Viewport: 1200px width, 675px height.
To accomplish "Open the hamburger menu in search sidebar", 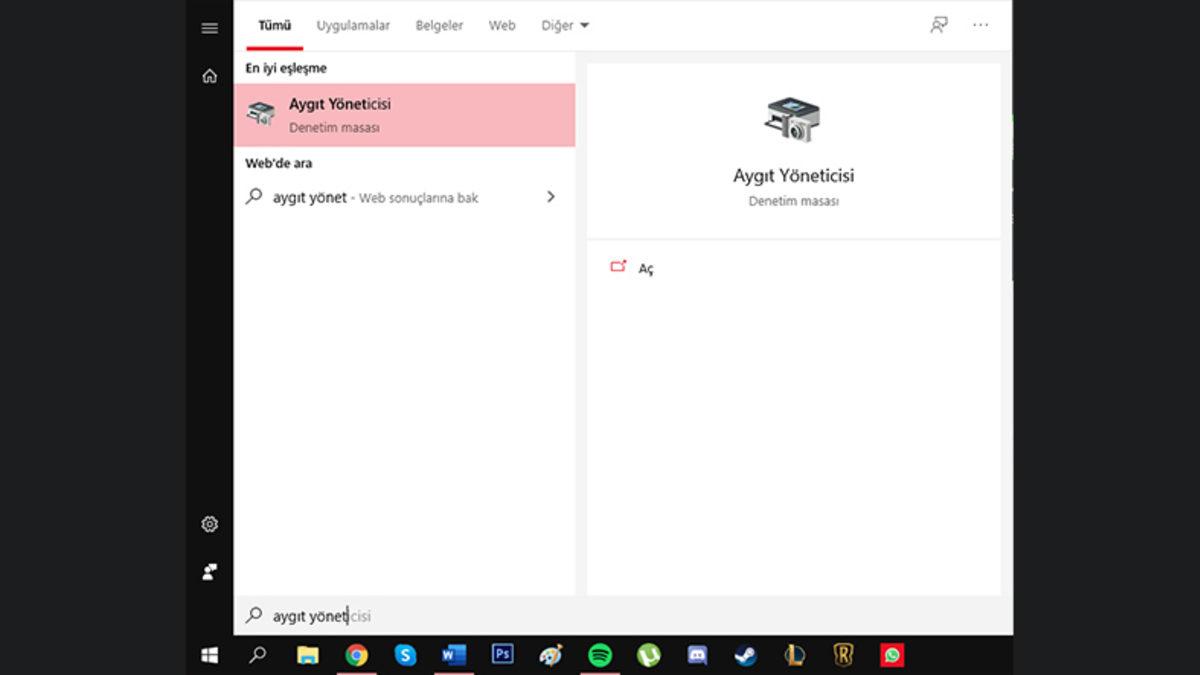I will point(209,28).
